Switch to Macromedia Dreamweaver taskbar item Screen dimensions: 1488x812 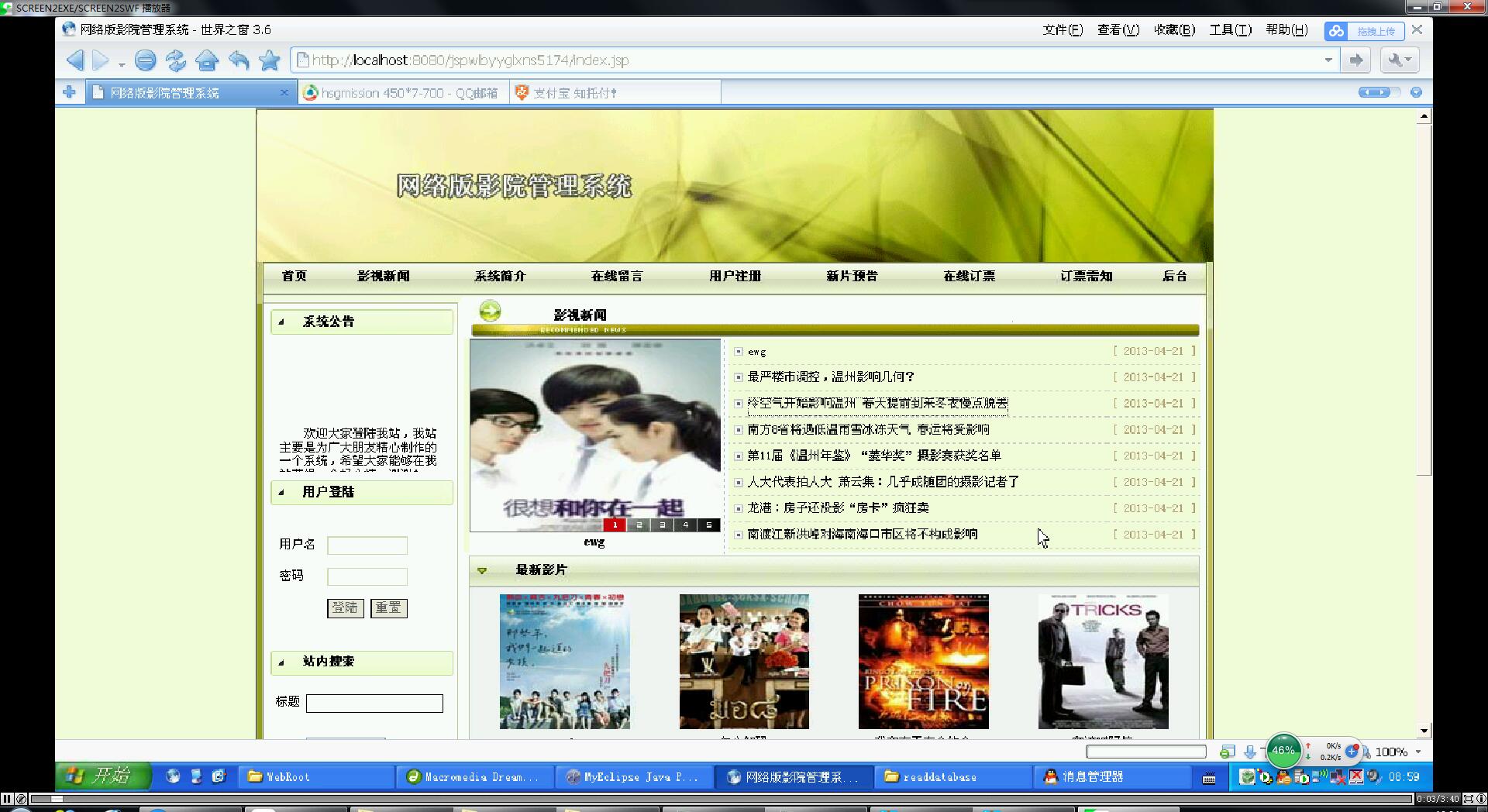477,776
